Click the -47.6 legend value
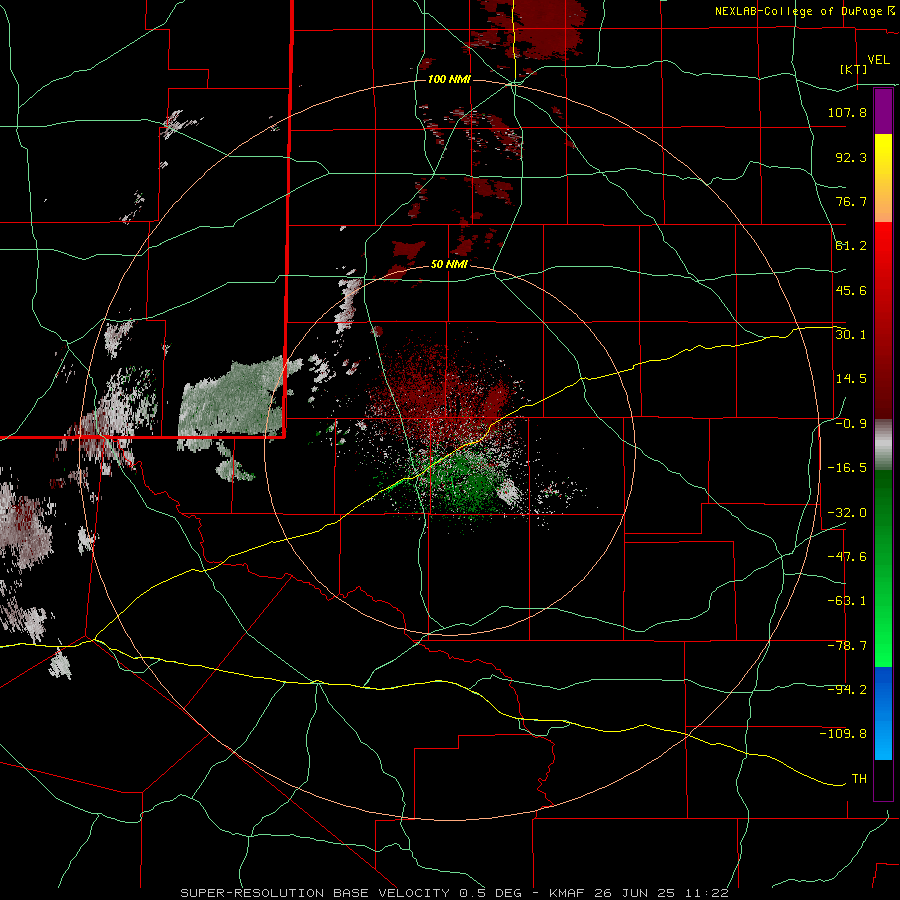The image size is (900, 900). pyautogui.click(x=847, y=556)
